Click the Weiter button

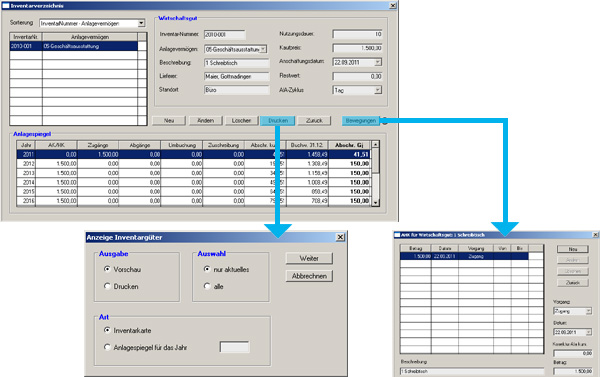[x=309, y=258]
